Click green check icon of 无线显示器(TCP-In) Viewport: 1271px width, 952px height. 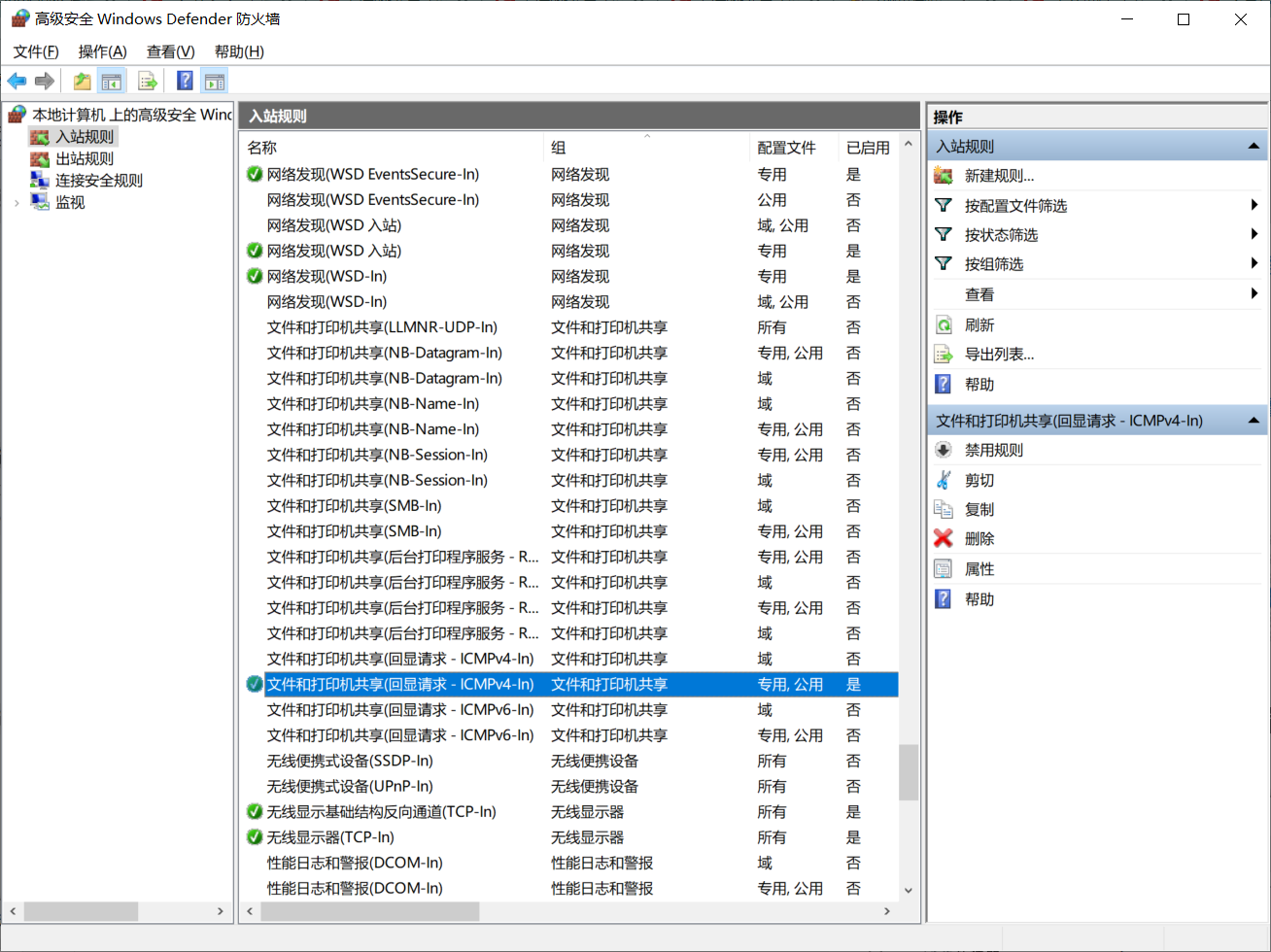[x=255, y=837]
